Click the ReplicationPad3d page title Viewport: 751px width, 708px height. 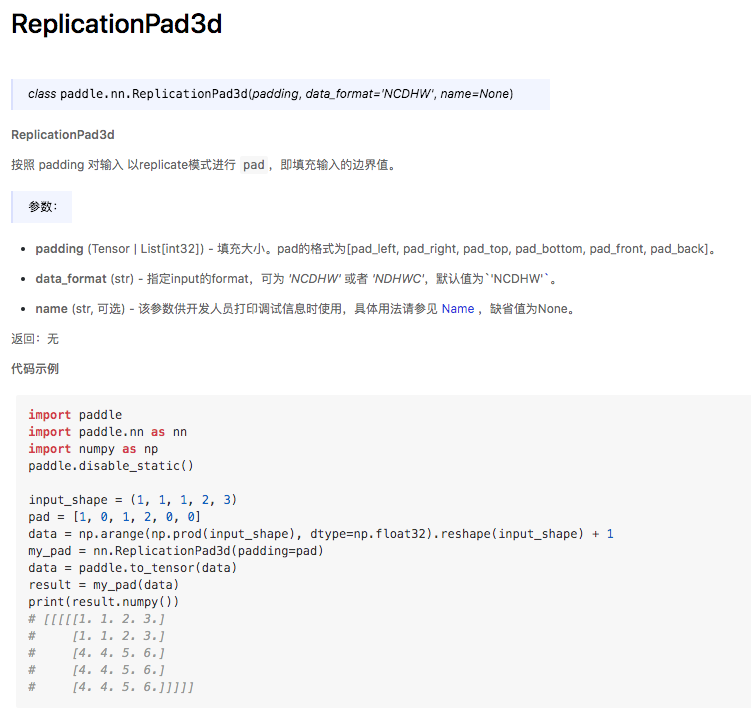(116, 24)
